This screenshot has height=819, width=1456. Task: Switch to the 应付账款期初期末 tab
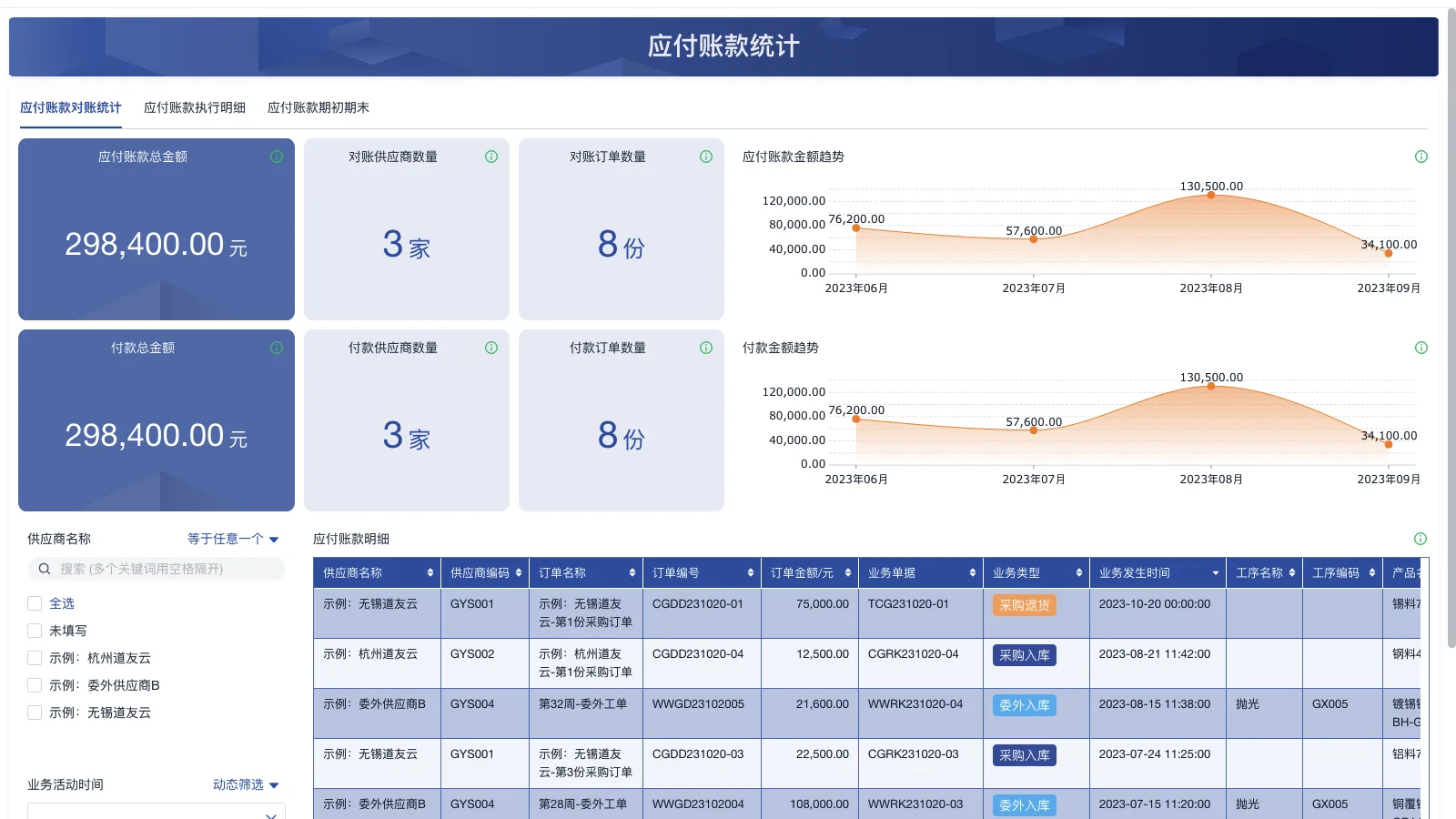(x=319, y=106)
